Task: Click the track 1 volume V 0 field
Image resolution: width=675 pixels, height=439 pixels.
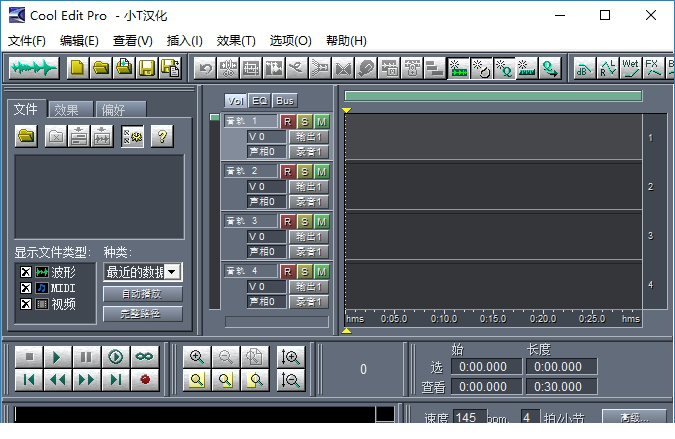Action: (266, 137)
